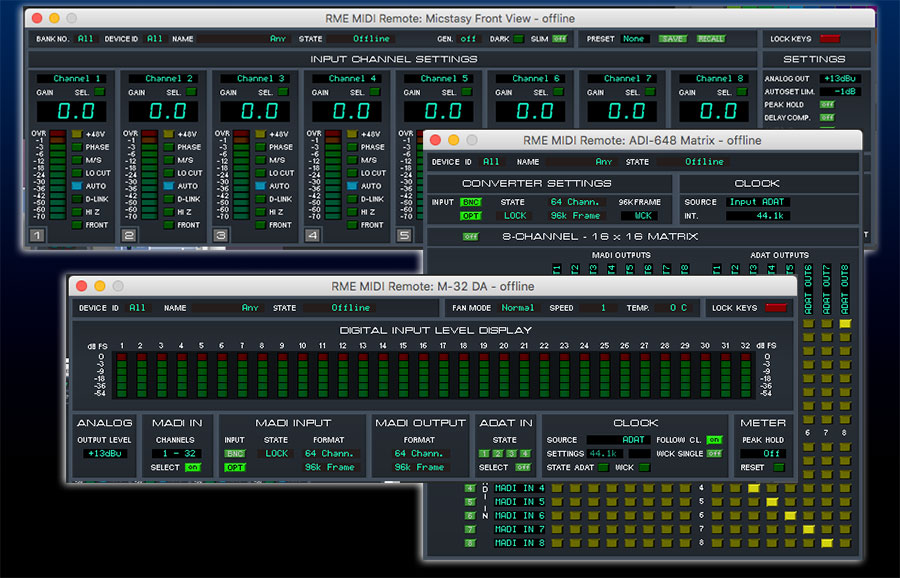Select BNC input in the MADI INPUT section

point(235,454)
